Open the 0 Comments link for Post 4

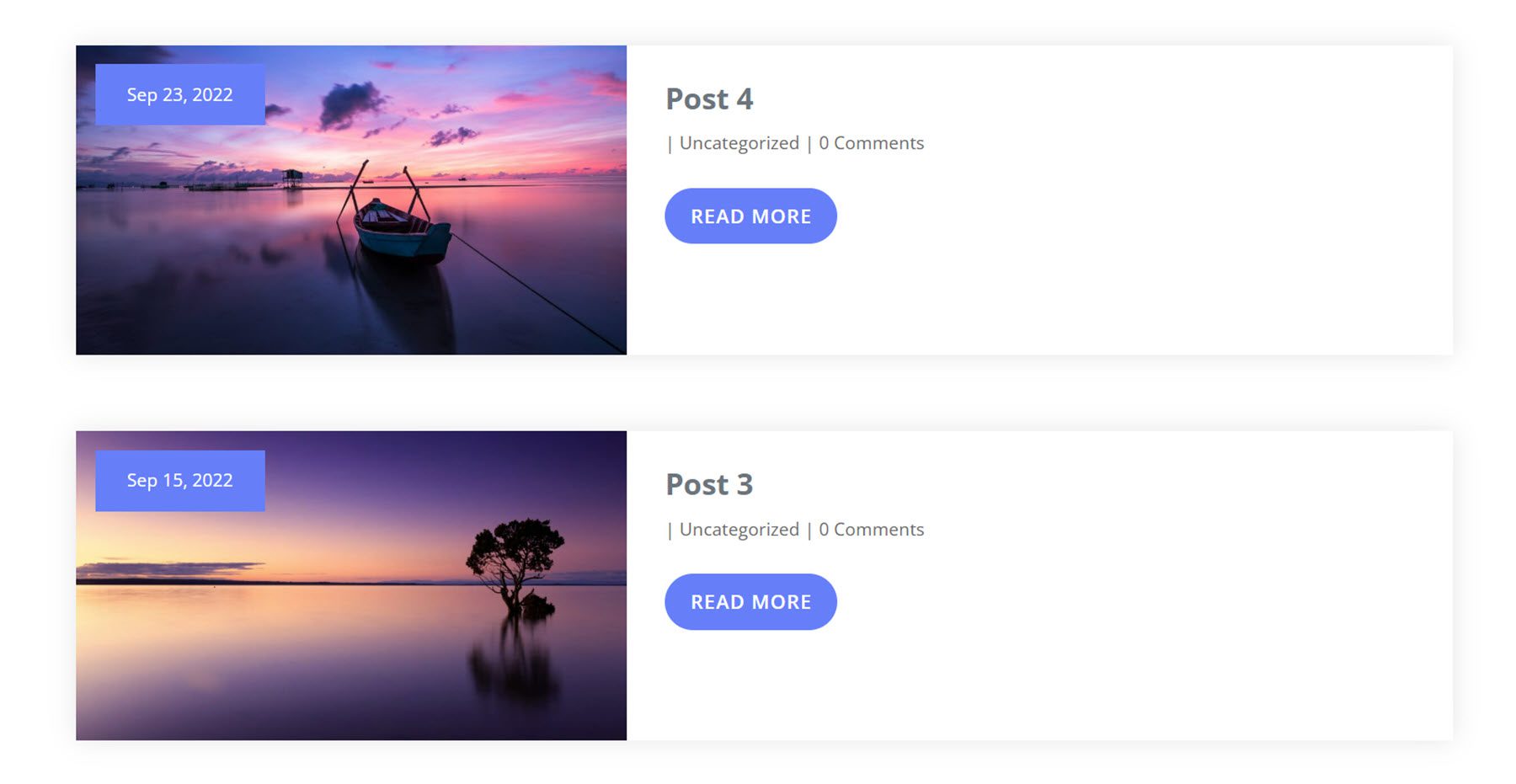click(871, 142)
